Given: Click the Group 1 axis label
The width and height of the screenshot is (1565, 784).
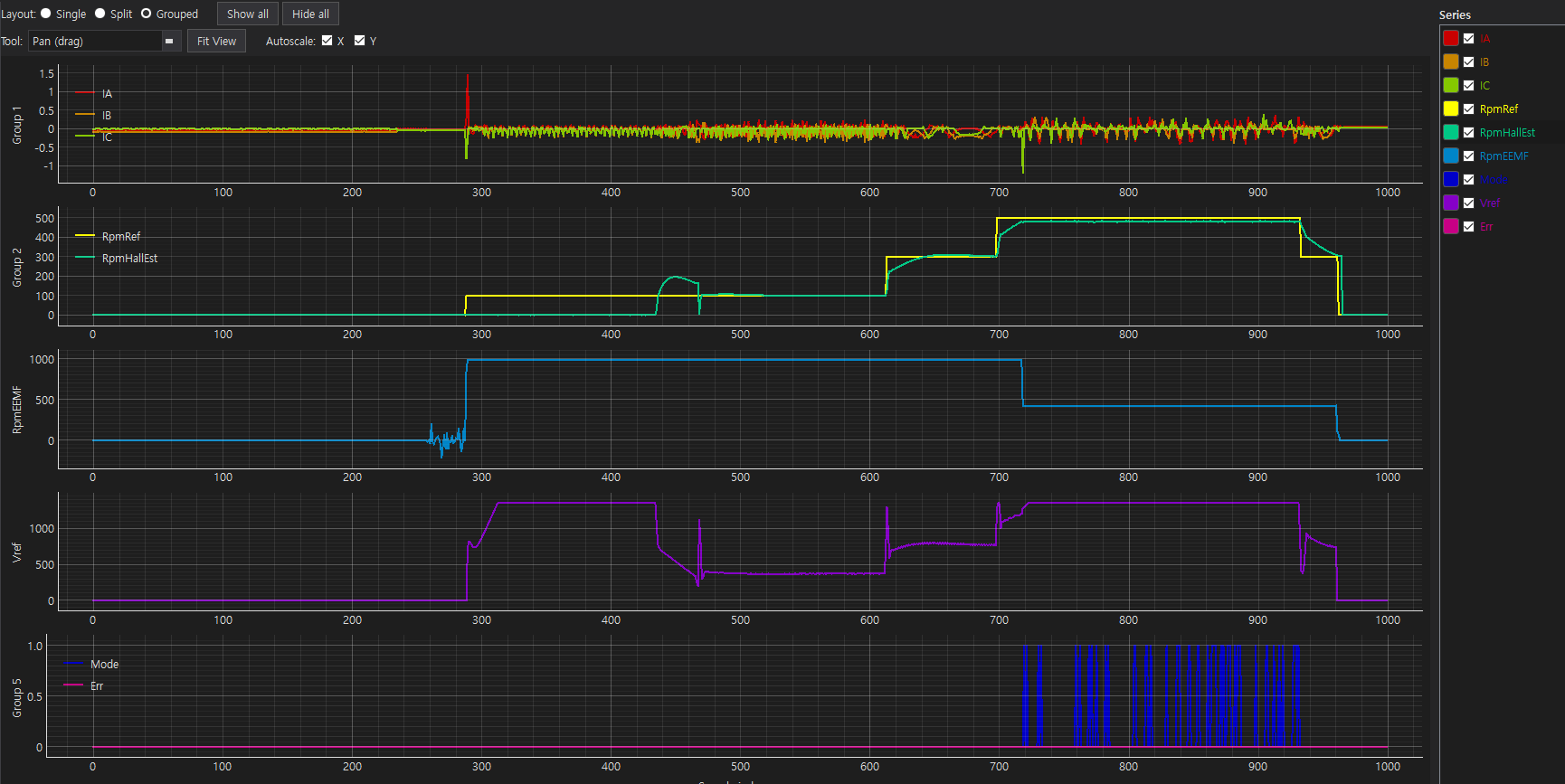Looking at the screenshot, I should click(x=16, y=125).
